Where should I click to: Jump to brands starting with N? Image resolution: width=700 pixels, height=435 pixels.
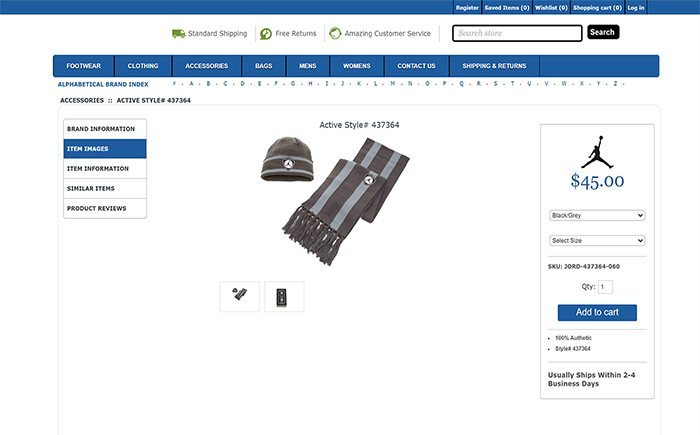[410, 84]
